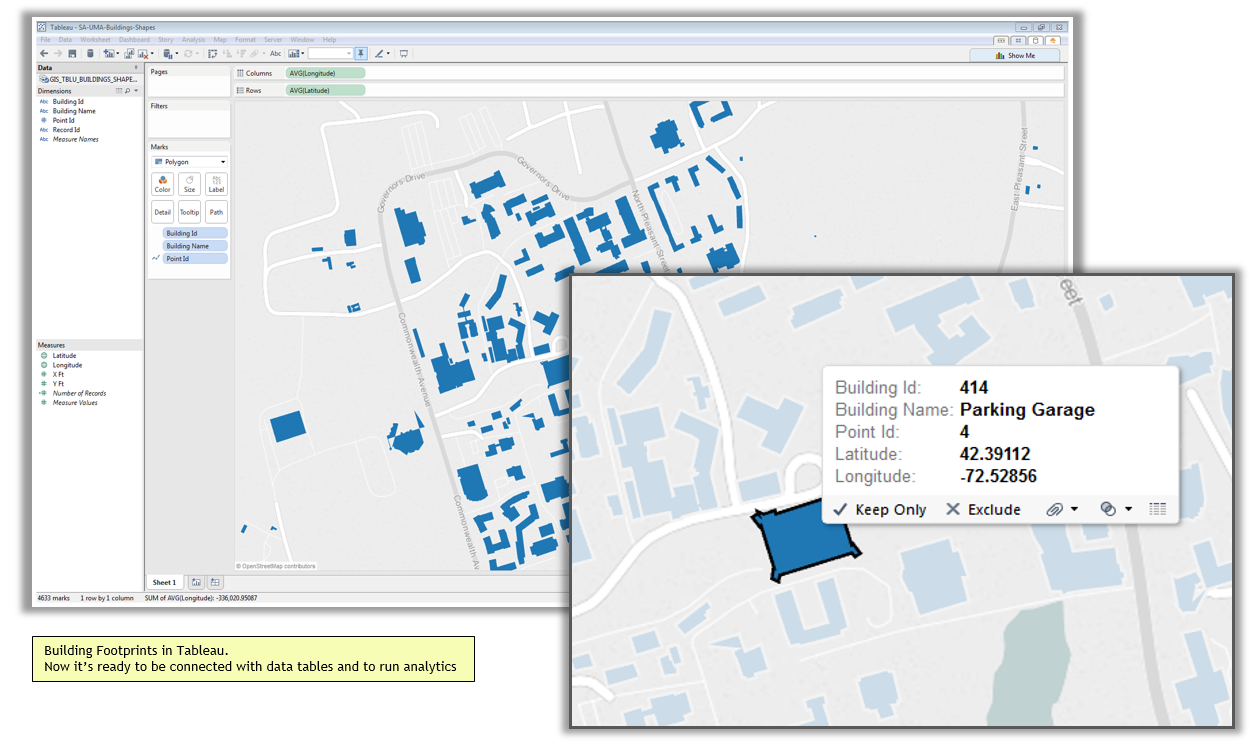Select the Measure Names dimension
Viewport: 1257px width, 747px height.
[75, 139]
